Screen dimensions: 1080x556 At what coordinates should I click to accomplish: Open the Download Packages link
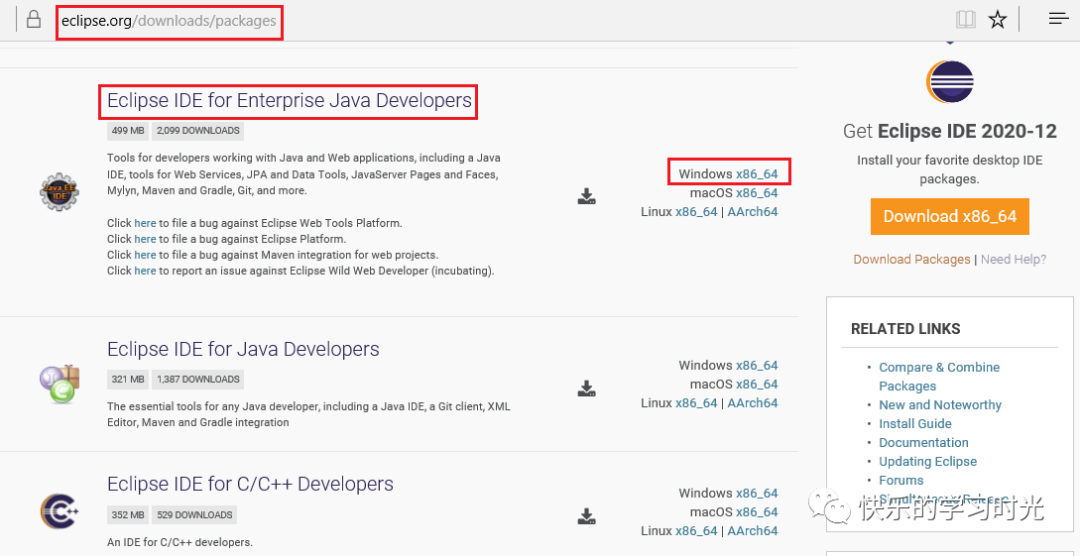click(911, 260)
